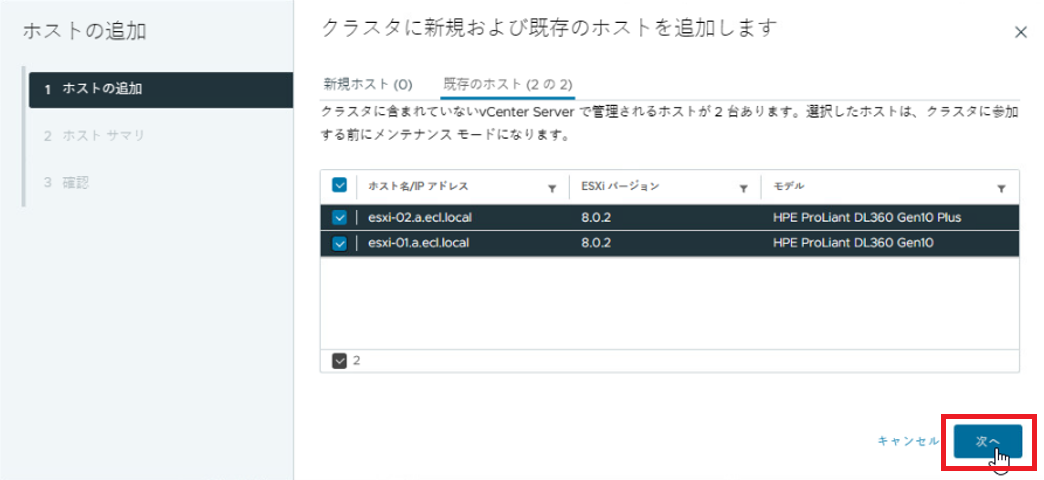Image resolution: width=1044 pixels, height=480 pixels.
Task: Sort by the ホスト名/IP アドレス header
Action: [x=418, y=186]
